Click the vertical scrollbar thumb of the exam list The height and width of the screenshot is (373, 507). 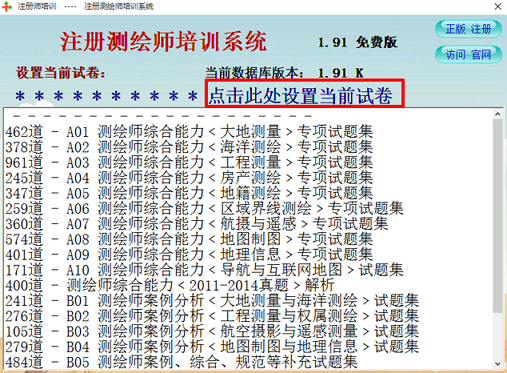(x=497, y=216)
